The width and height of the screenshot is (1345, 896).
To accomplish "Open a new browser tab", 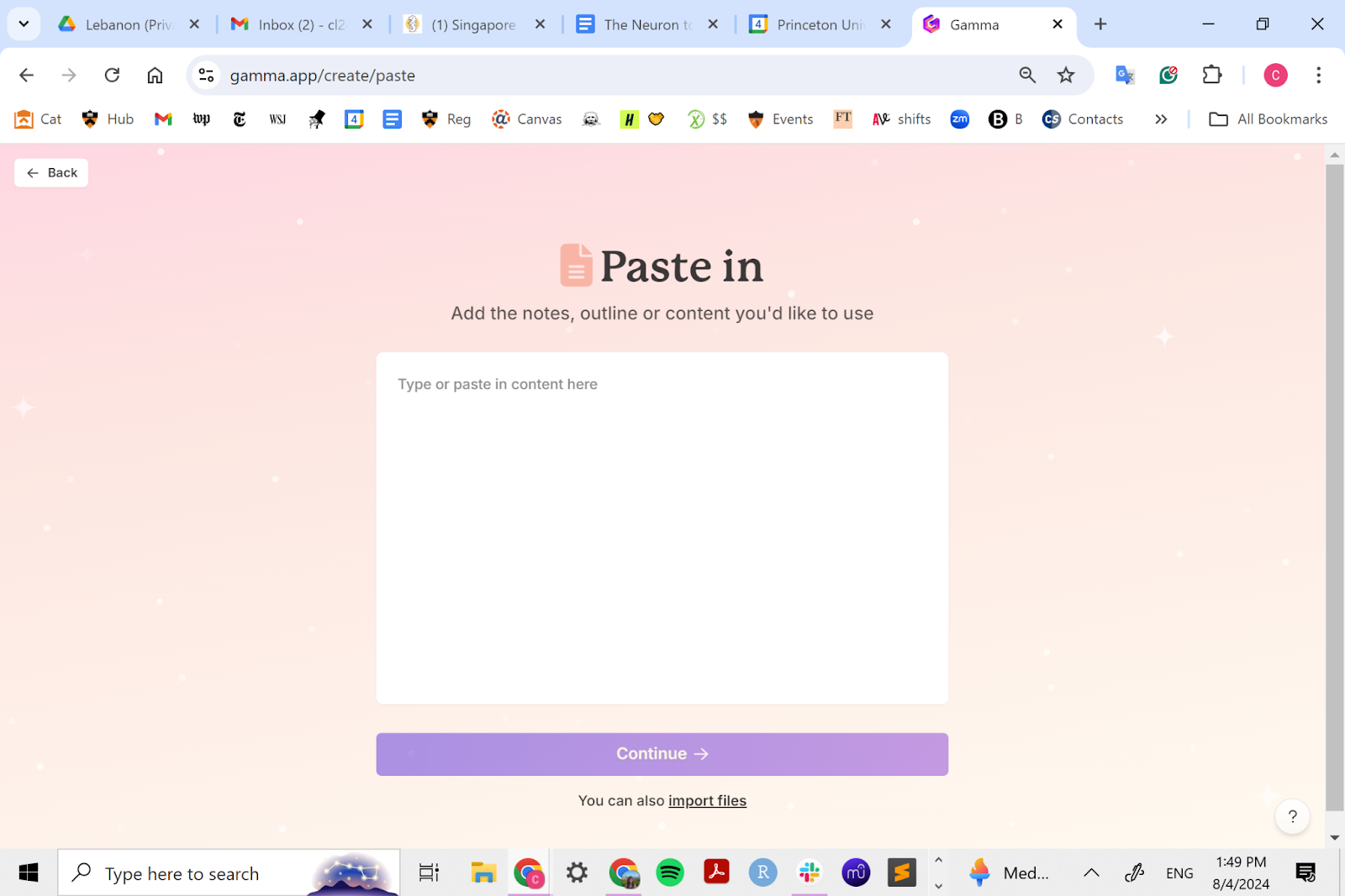I will point(1100,24).
